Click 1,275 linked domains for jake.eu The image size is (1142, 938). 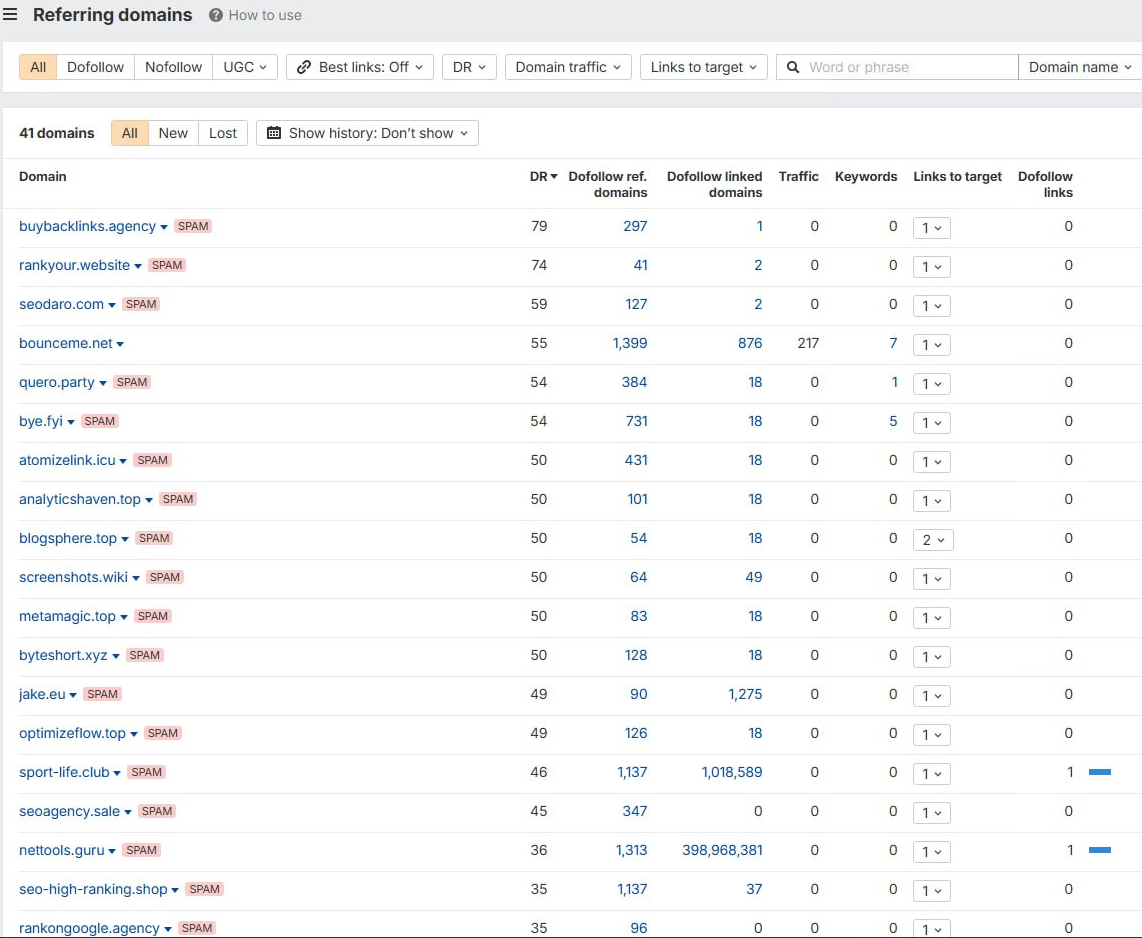click(745, 694)
